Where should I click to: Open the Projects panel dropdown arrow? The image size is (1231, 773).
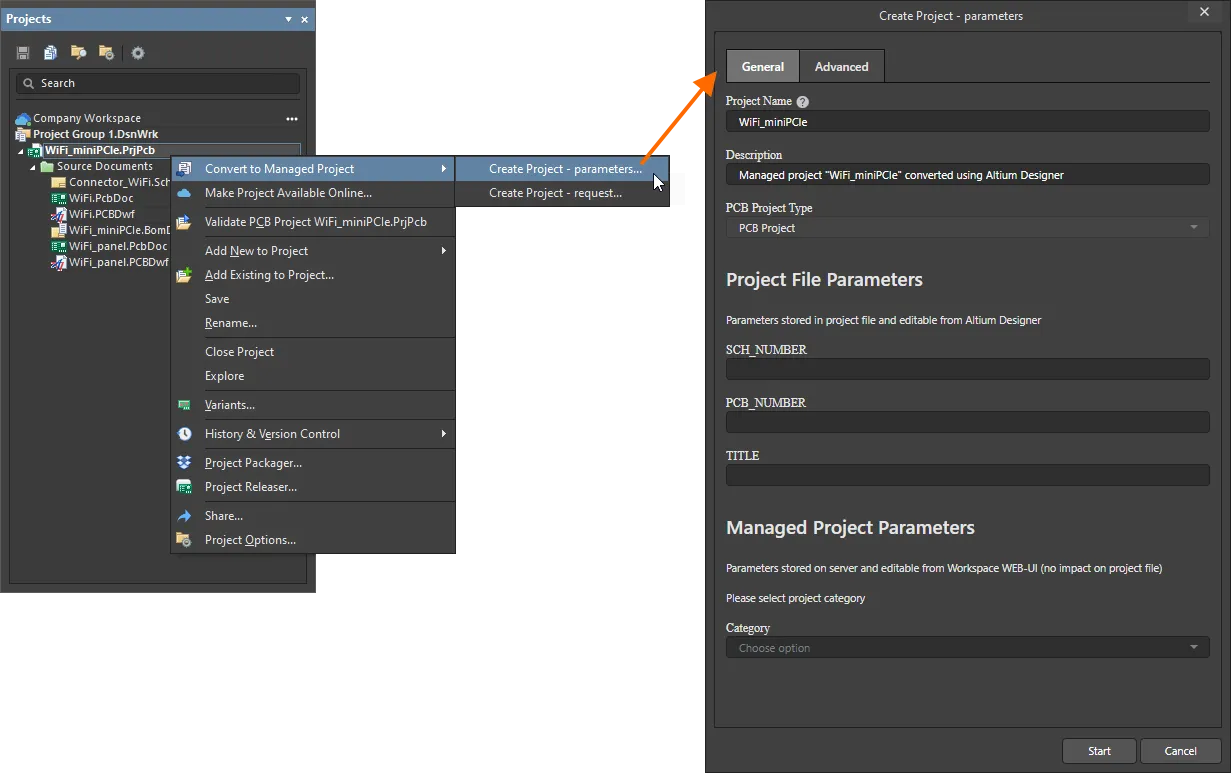pos(289,20)
